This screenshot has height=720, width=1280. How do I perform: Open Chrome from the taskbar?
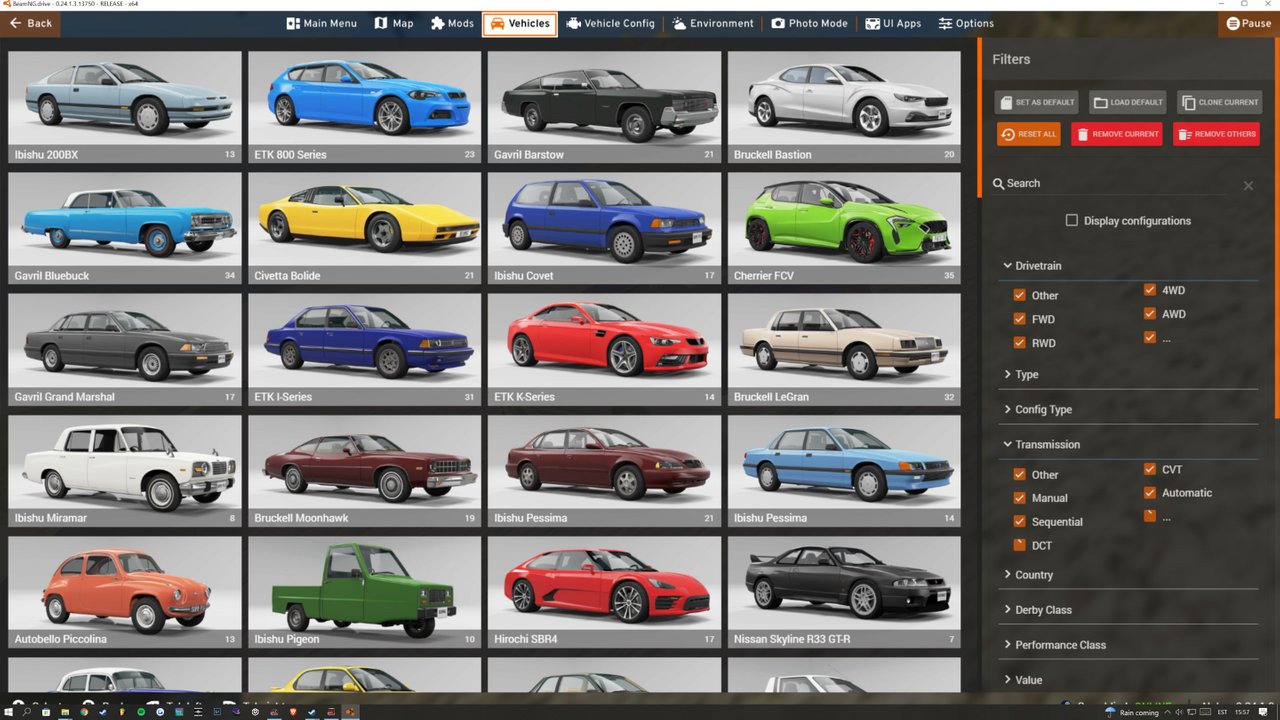click(84, 712)
